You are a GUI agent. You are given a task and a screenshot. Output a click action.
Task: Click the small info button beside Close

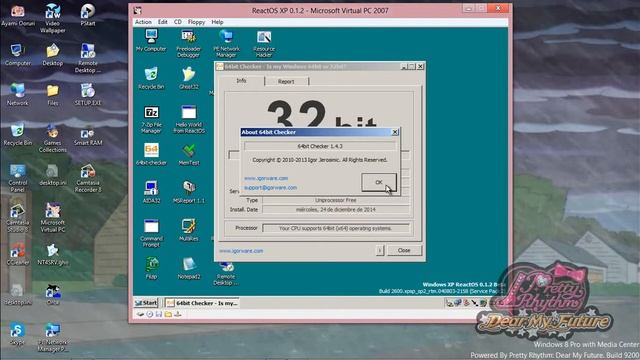click(380, 250)
